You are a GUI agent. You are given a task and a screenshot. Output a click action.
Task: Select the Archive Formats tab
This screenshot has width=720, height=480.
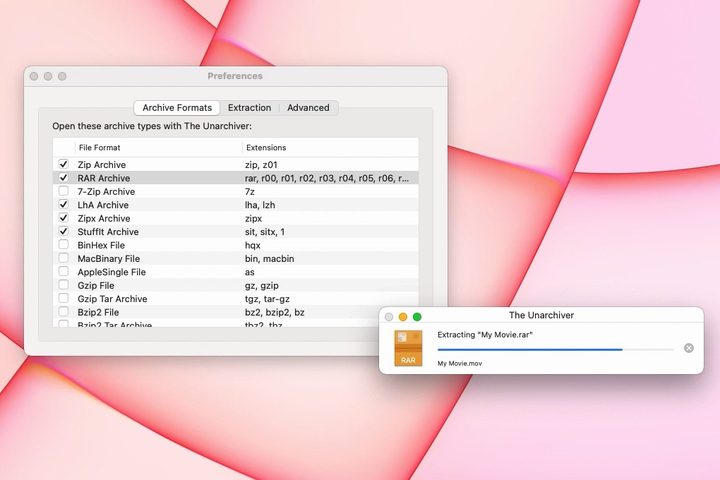click(x=176, y=108)
